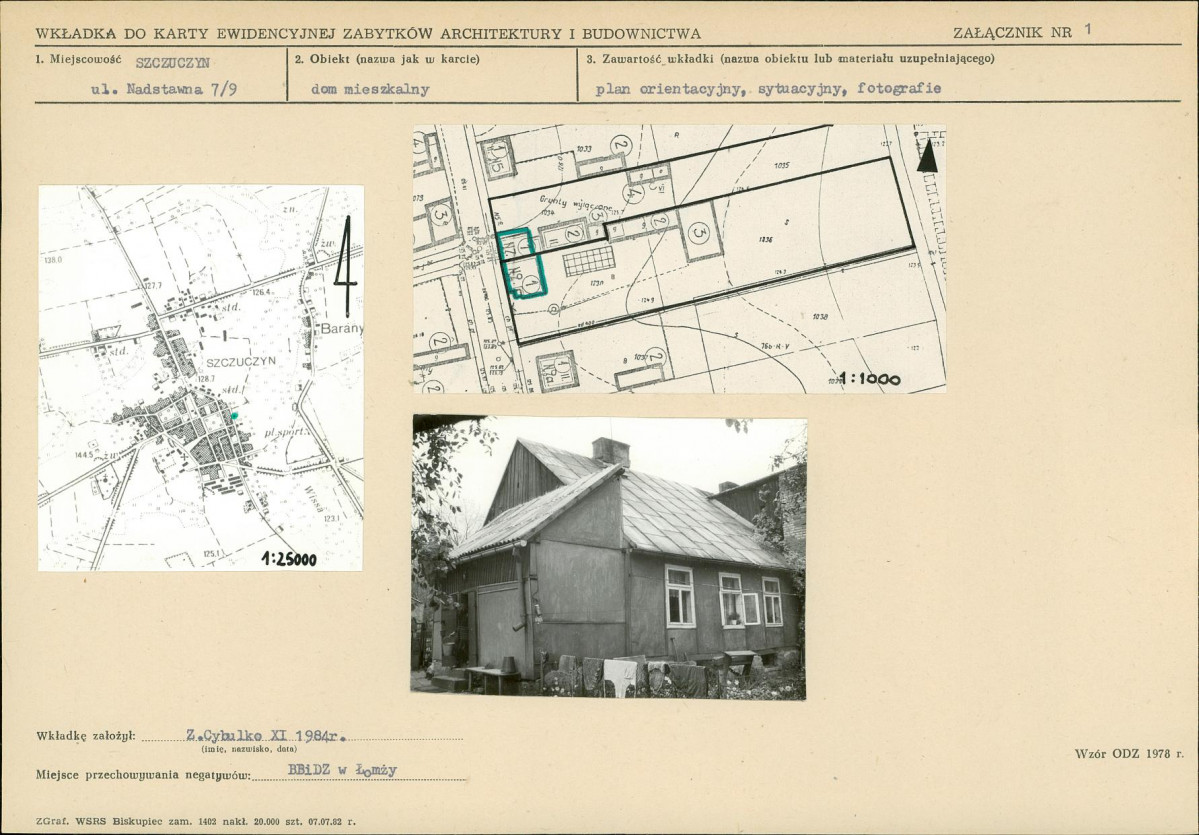Click the "Wzór ODZ 1978 r." note
This screenshot has width=1199, height=835.
(x=1128, y=753)
